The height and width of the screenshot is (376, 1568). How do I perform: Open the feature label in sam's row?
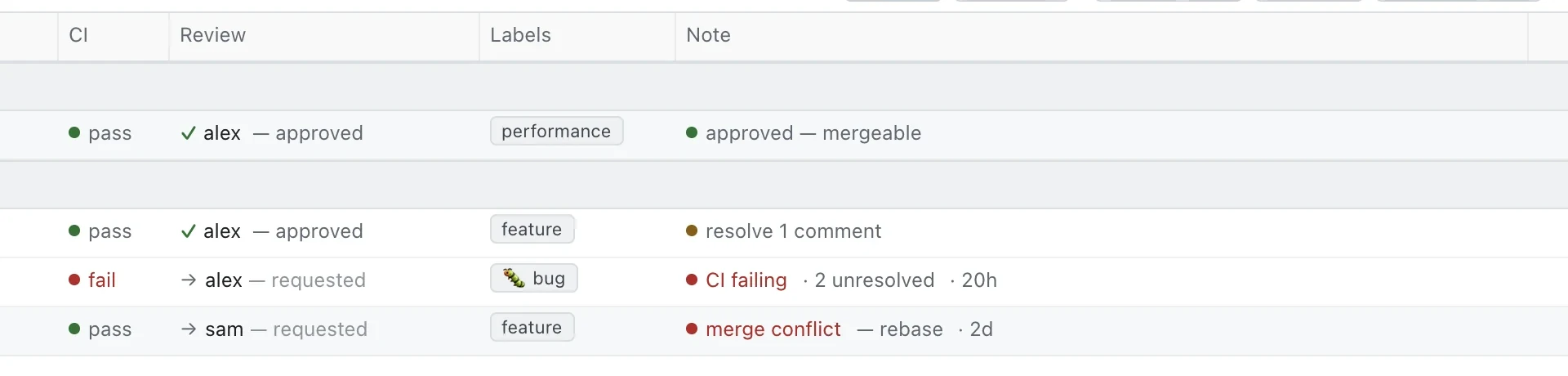pos(532,327)
